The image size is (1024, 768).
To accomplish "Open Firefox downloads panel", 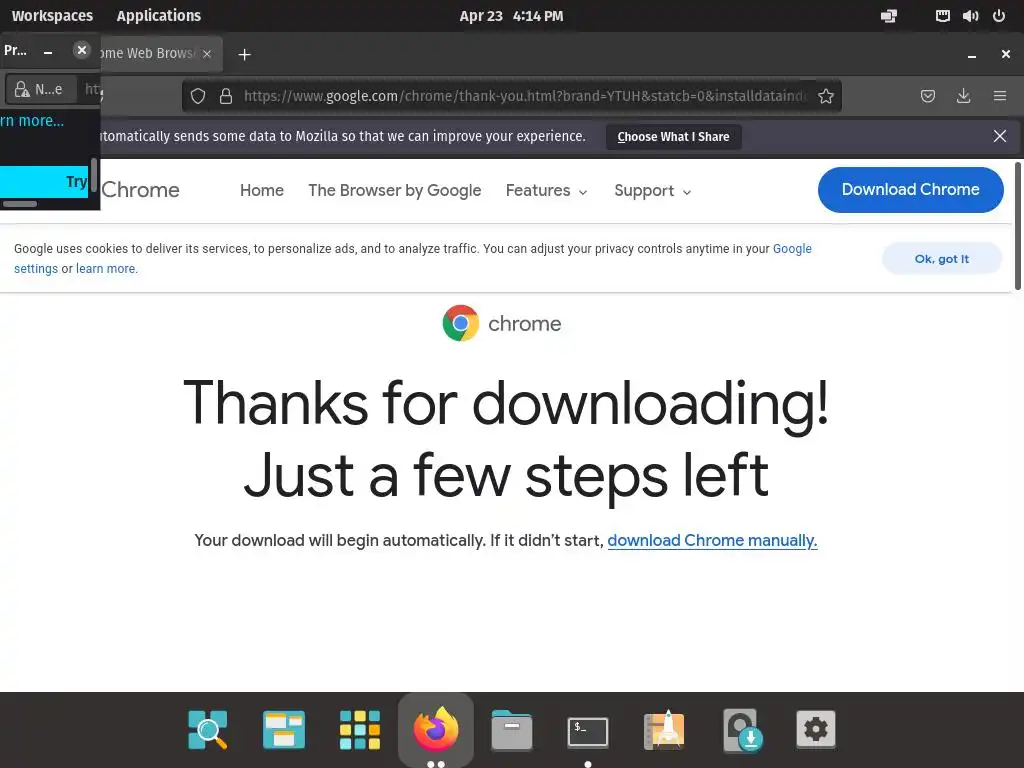I will coord(963,96).
